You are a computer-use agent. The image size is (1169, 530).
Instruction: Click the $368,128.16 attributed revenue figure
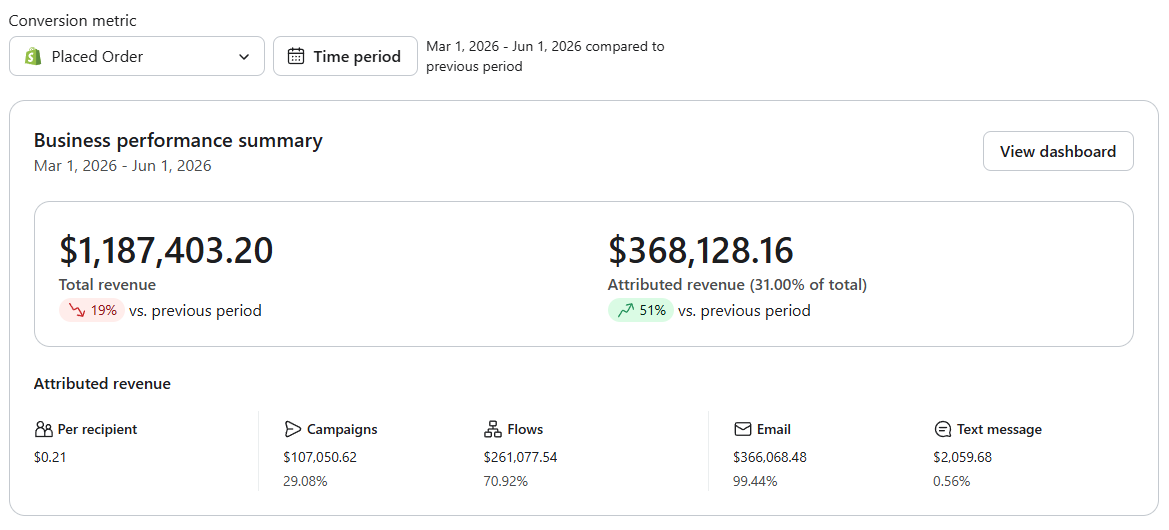tap(701, 250)
